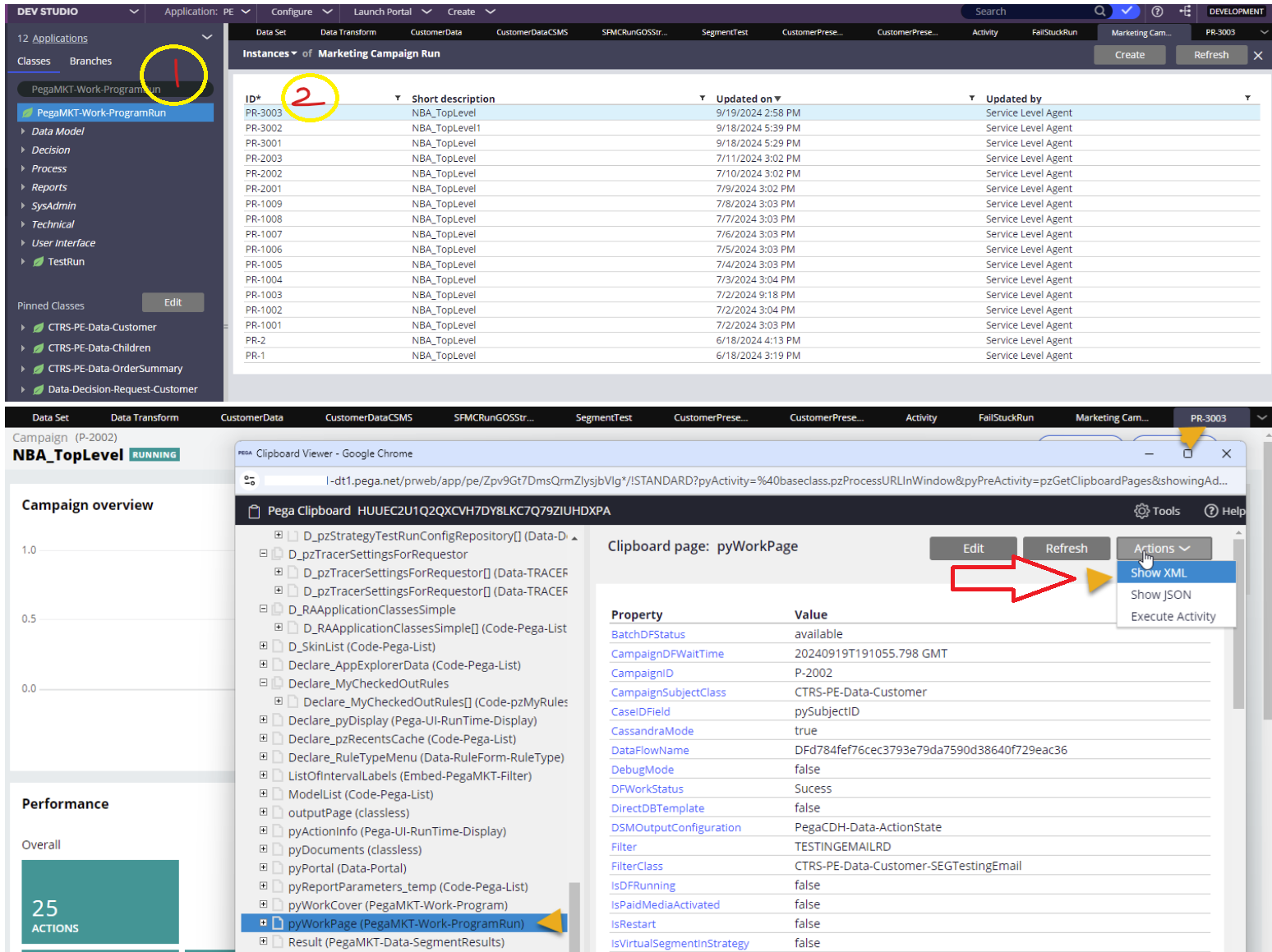Choose Show XML from Actions menu
Image resolution: width=1272 pixels, height=952 pixels.
tap(1176, 573)
